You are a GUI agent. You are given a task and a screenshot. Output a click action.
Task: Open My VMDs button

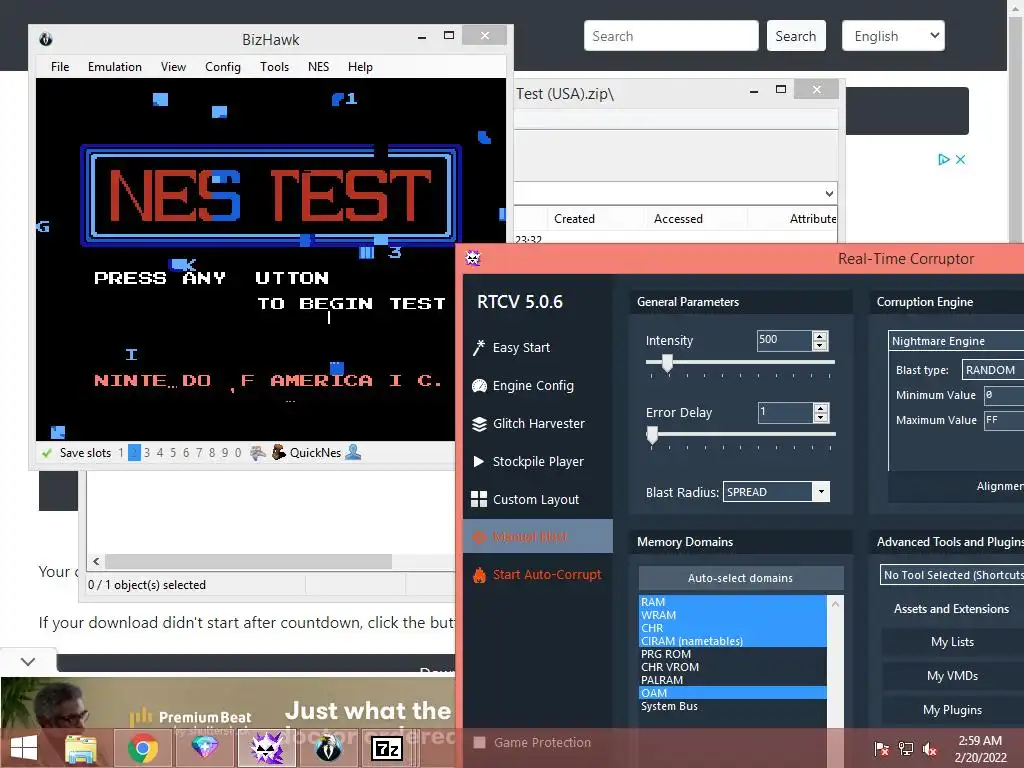click(x=952, y=676)
